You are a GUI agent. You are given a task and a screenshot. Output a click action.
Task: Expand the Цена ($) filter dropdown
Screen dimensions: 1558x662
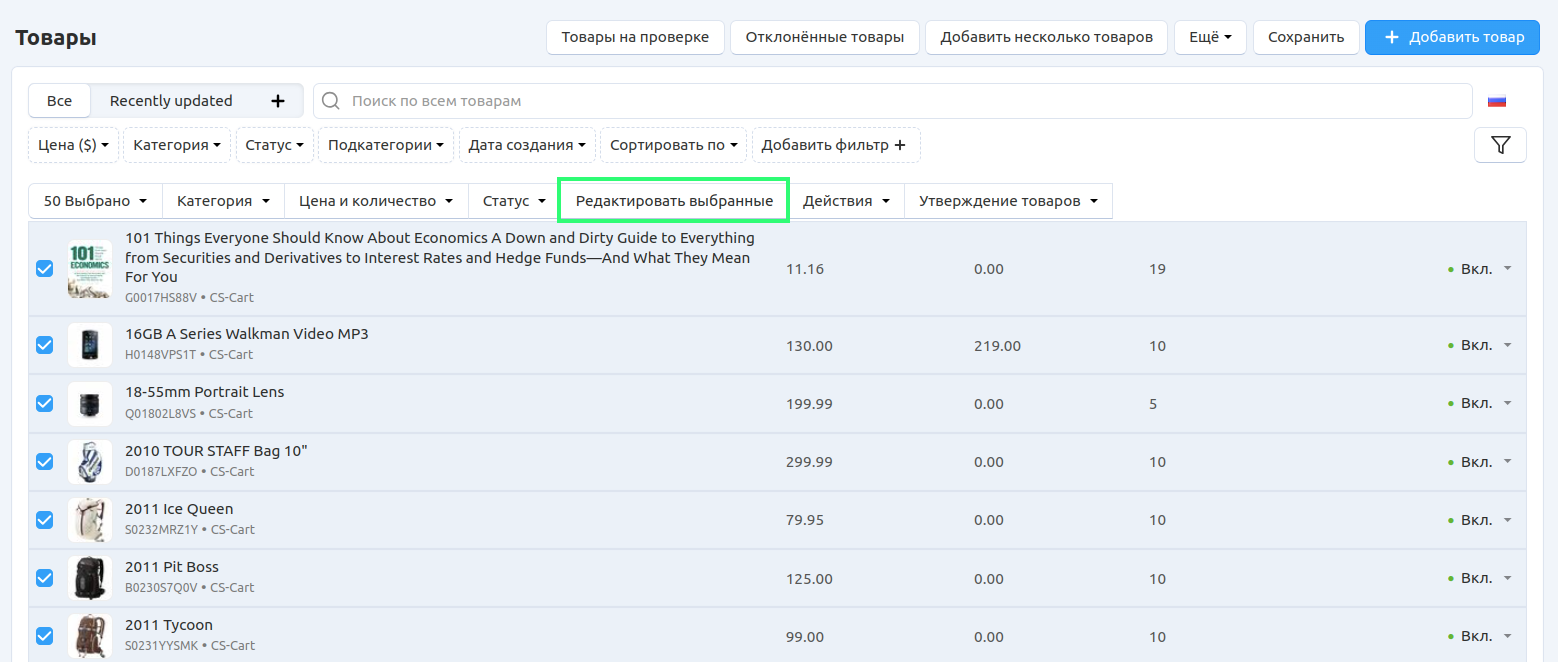[x=73, y=145]
